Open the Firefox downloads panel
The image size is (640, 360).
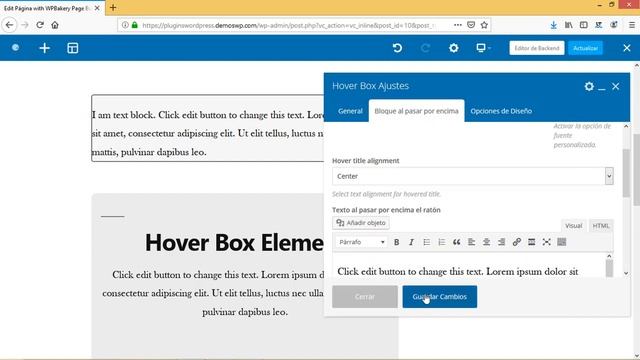coord(553,25)
